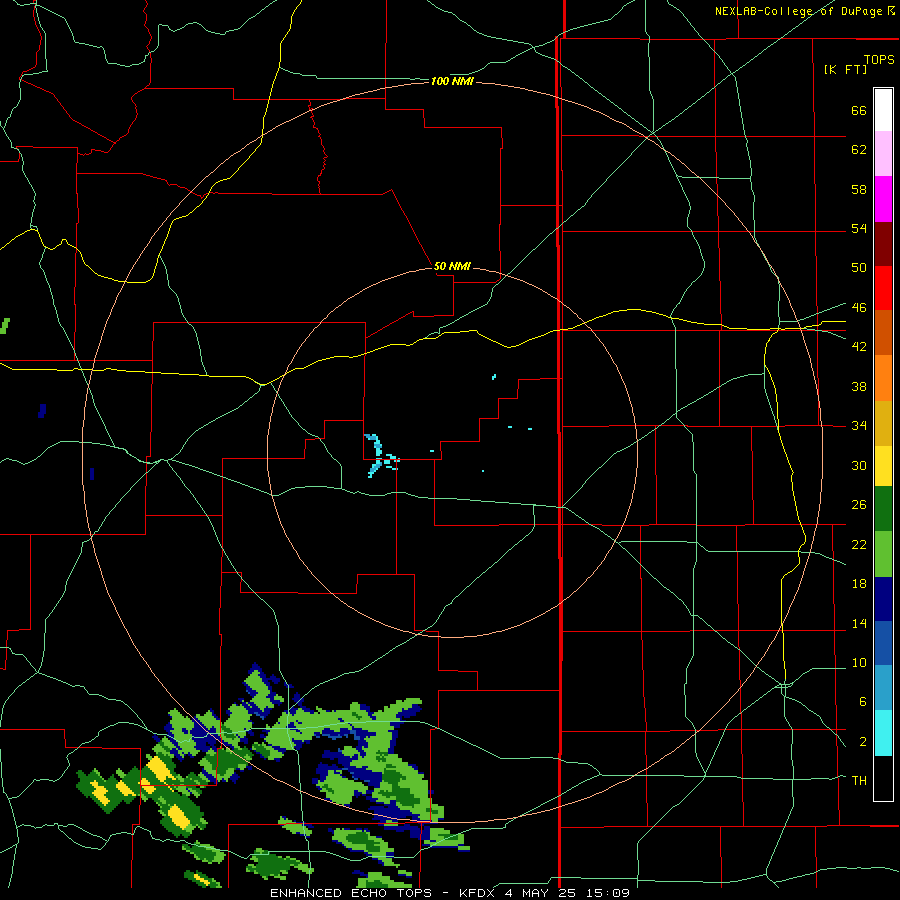Screen dimensions: 900x900
Task: Select the dark green legend swatch
Action: (x=883, y=509)
